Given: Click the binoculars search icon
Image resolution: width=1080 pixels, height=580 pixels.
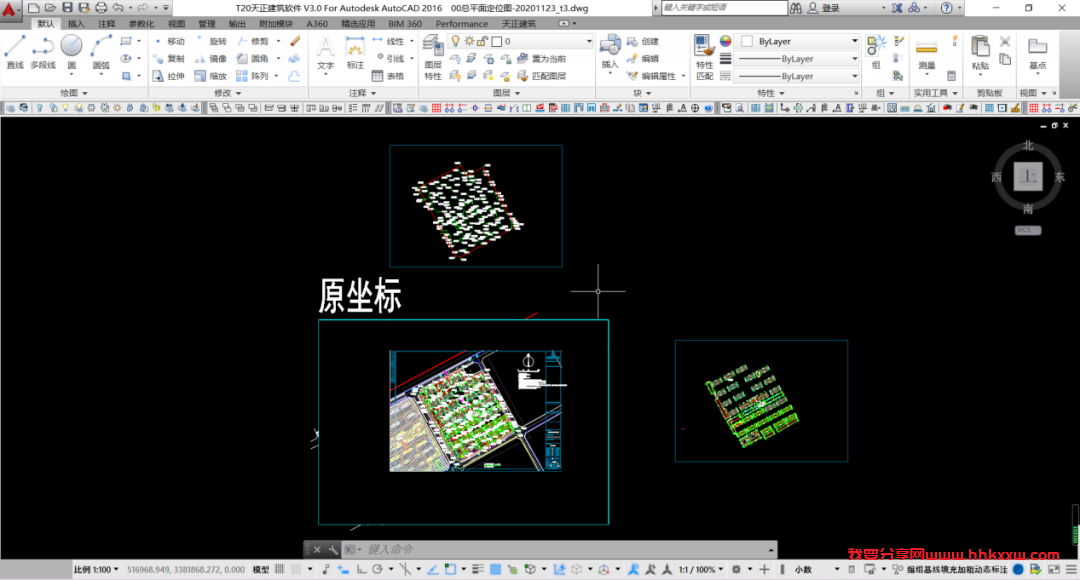Looking at the screenshot, I should tap(796, 8).
